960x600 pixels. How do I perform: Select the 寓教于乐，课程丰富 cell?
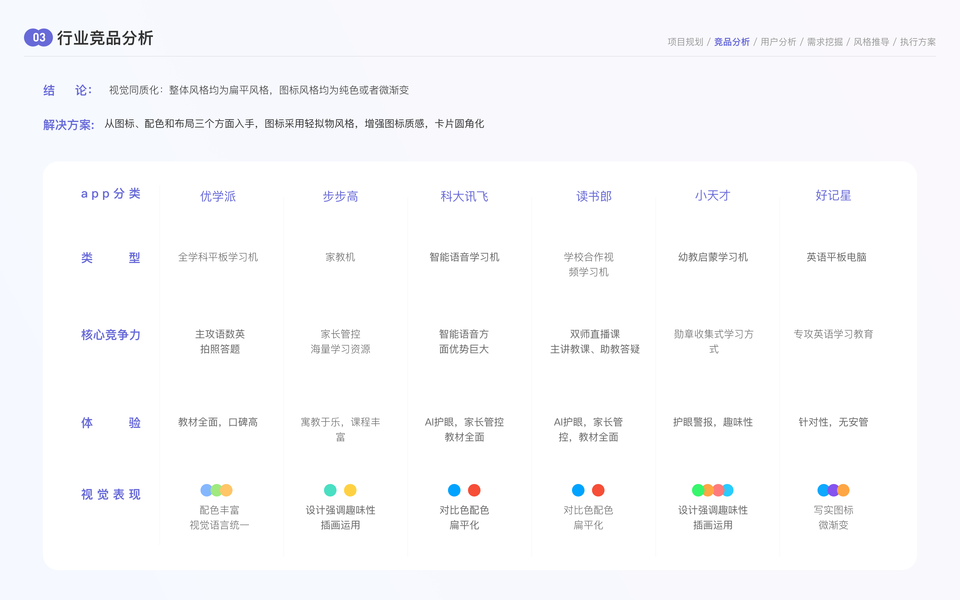[x=340, y=429]
